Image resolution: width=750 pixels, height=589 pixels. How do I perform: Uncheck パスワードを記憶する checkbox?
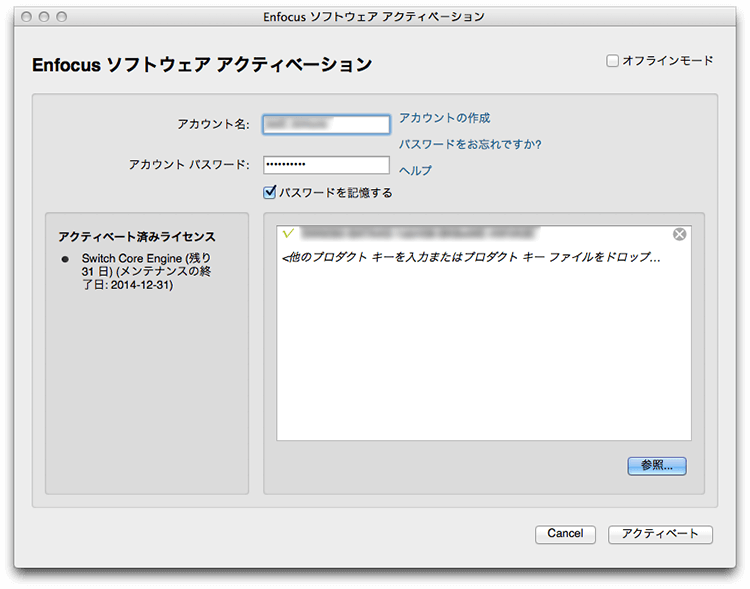(269, 192)
